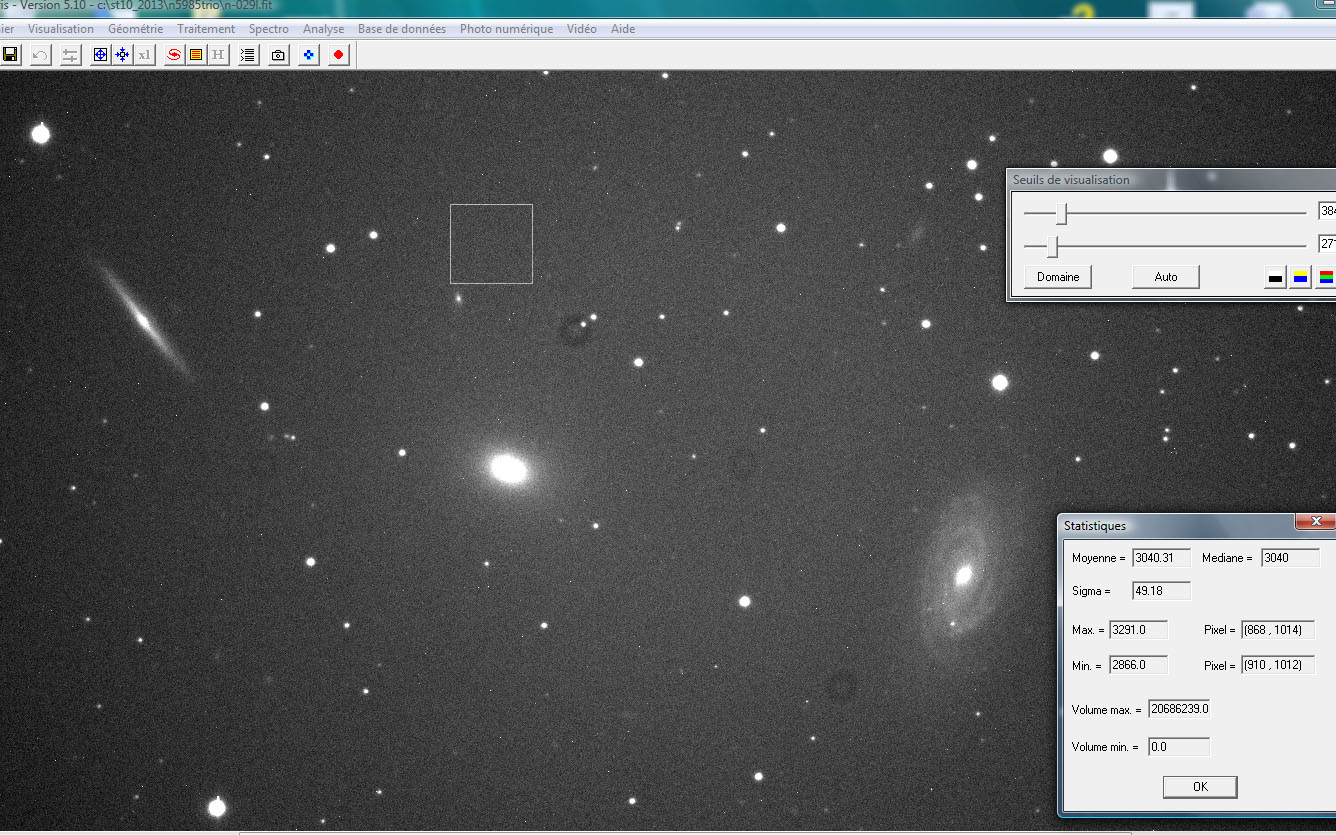The height and width of the screenshot is (835, 1336).
Task: Open the Visualisation menu
Action: click(x=61, y=29)
